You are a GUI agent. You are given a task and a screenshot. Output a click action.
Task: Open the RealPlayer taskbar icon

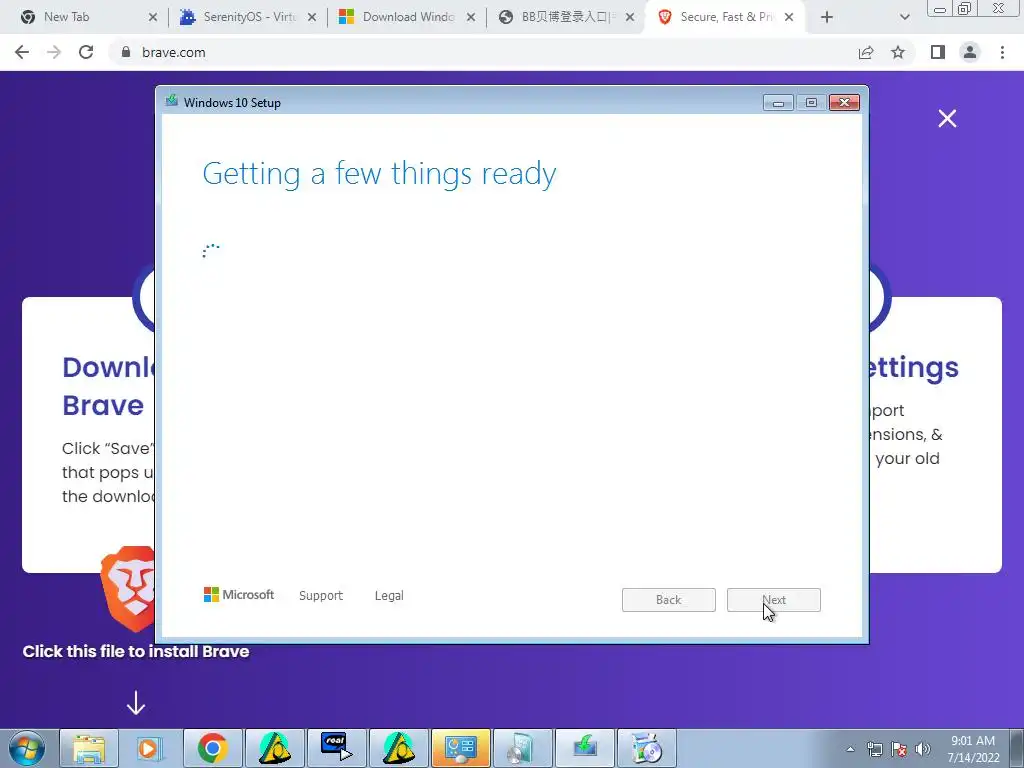pyautogui.click(x=336, y=748)
